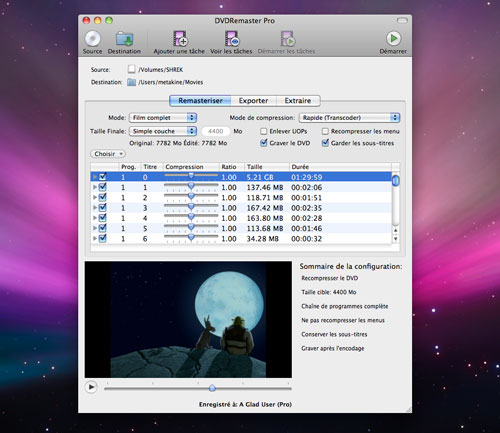Expand the title 6 row disclosure triangle

[x=95, y=239]
